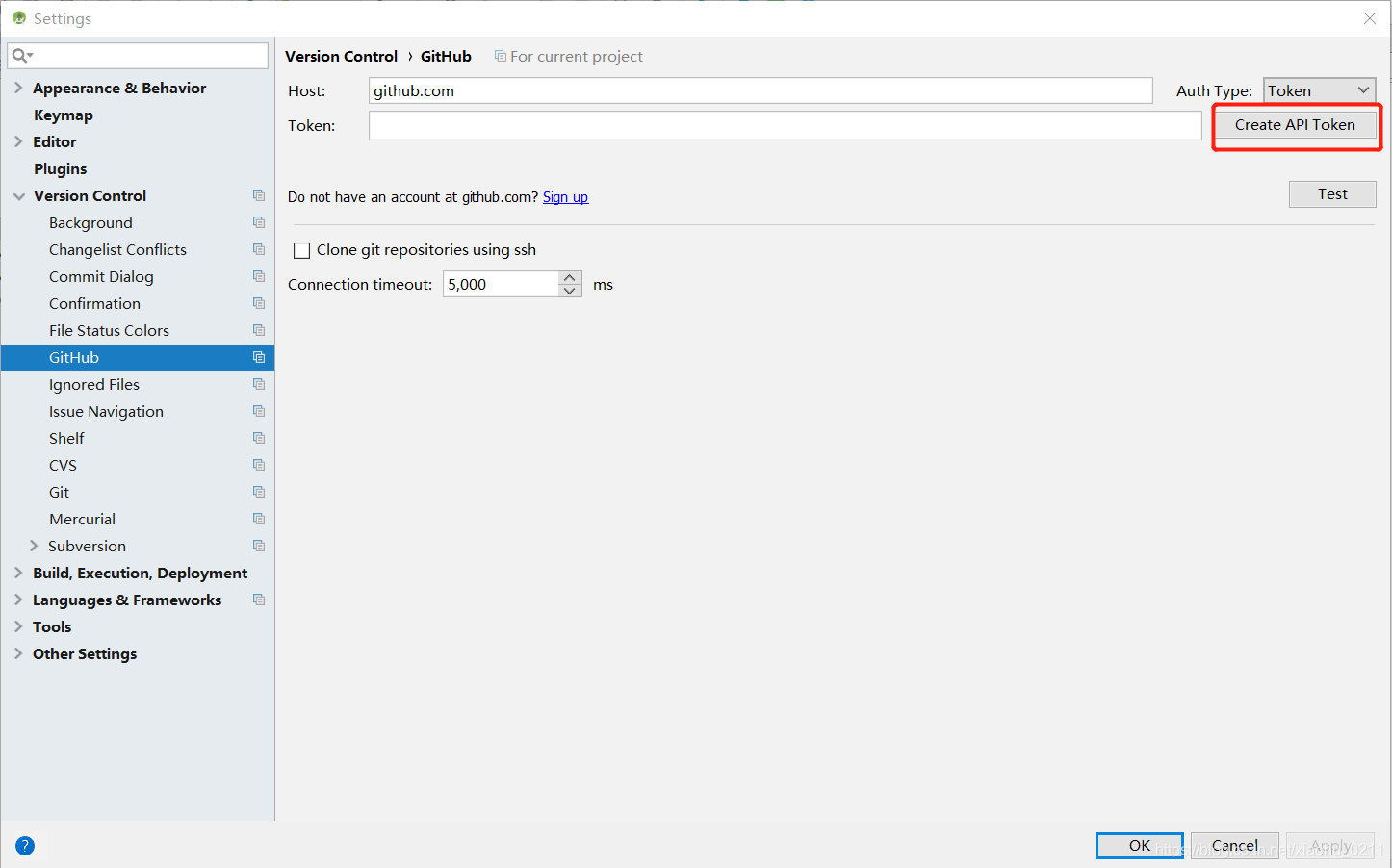Close the Settings dialog window

pyautogui.click(x=1370, y=18)
